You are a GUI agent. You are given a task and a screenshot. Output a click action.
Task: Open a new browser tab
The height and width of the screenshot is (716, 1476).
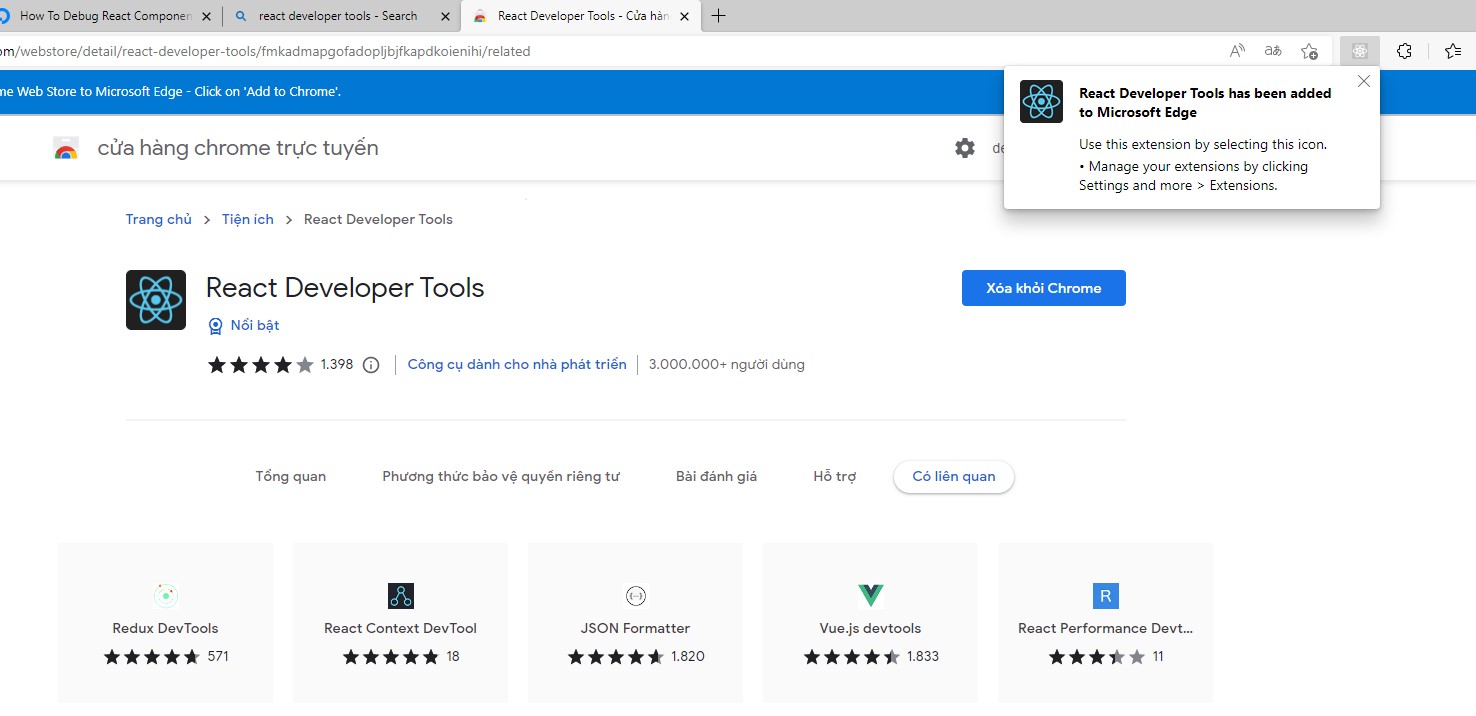(718, 16)
